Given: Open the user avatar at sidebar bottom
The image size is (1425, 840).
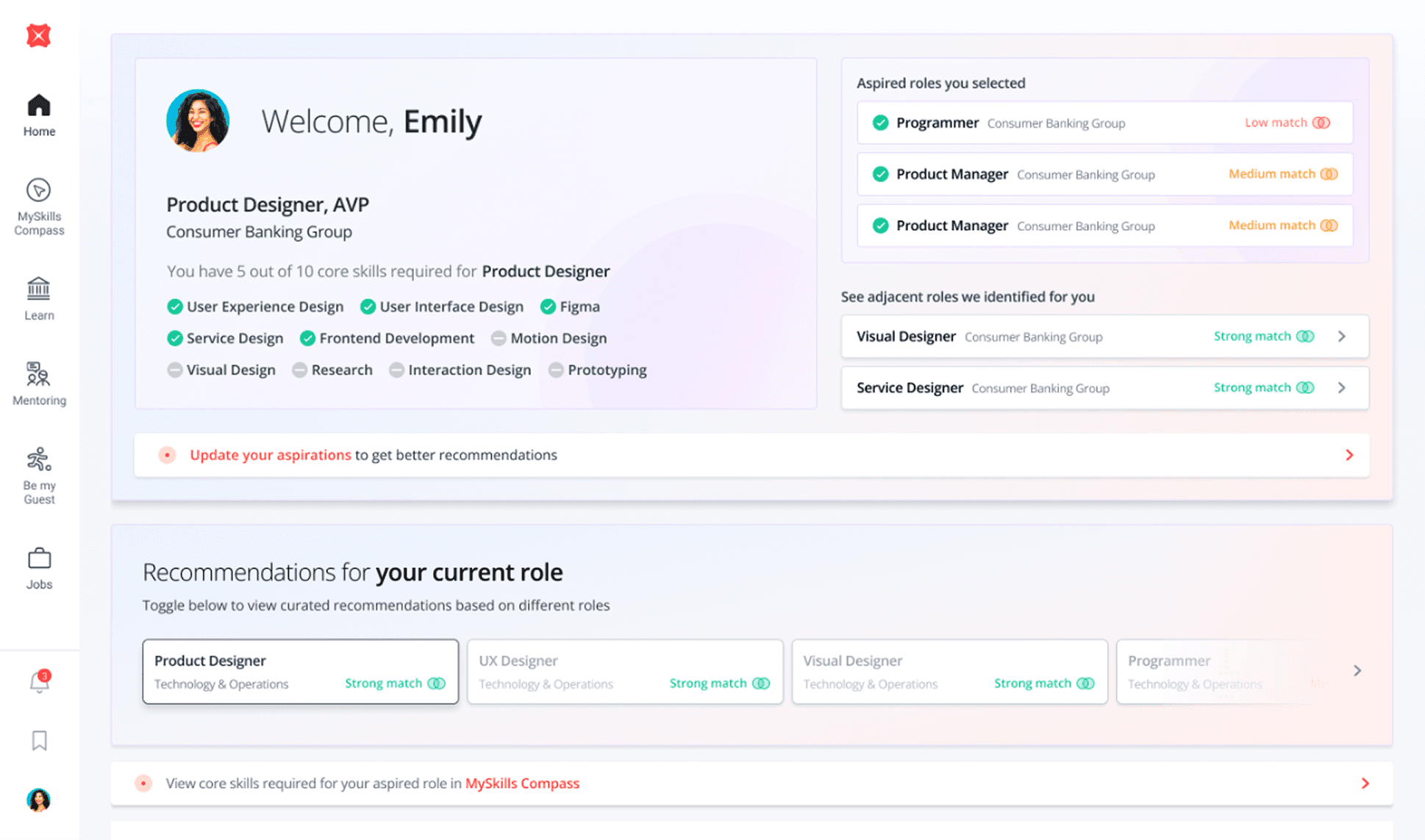Looking at the screenshot, I should point(38,800).
